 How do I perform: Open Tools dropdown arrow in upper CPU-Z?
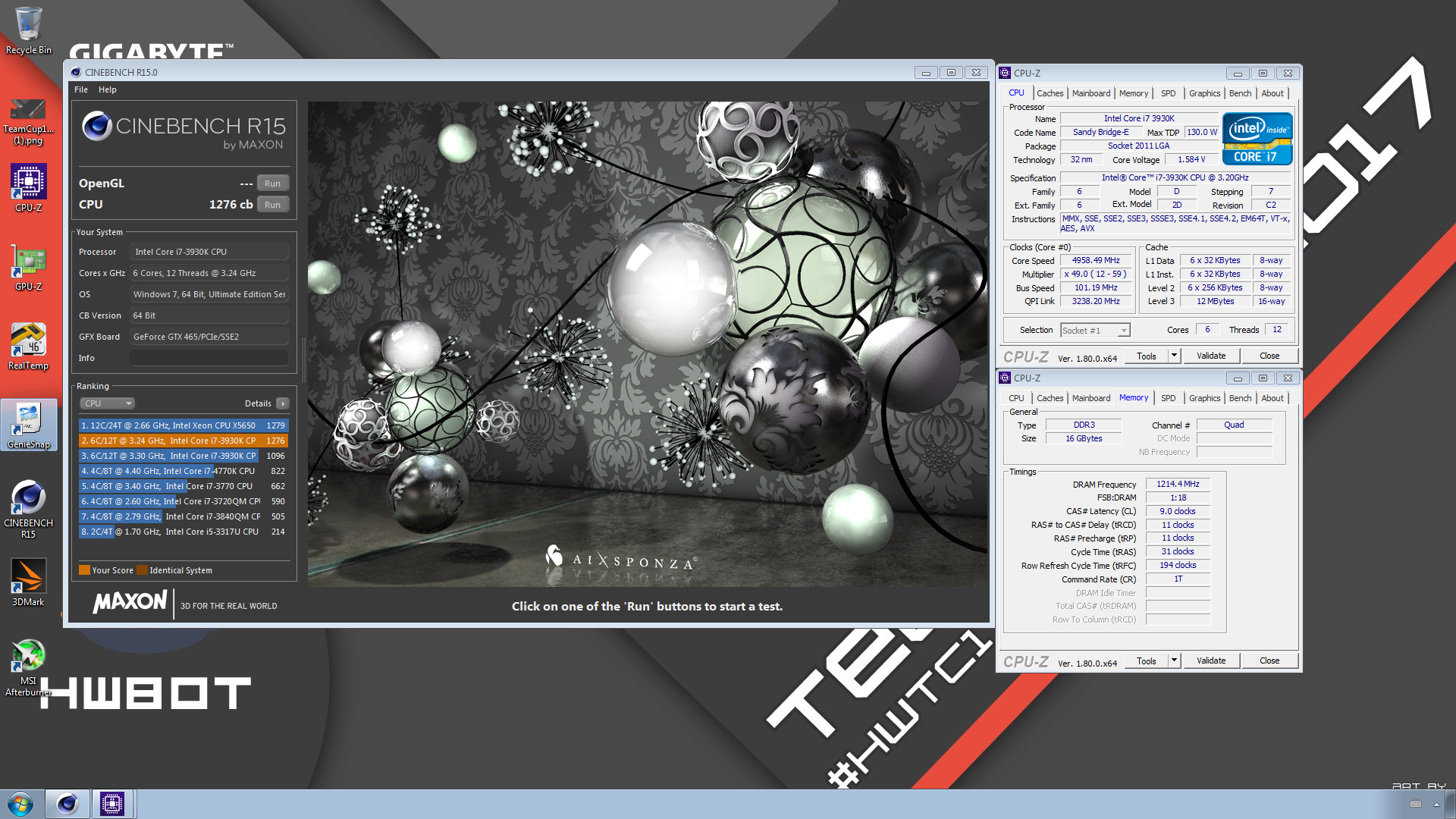[1175, 356]
